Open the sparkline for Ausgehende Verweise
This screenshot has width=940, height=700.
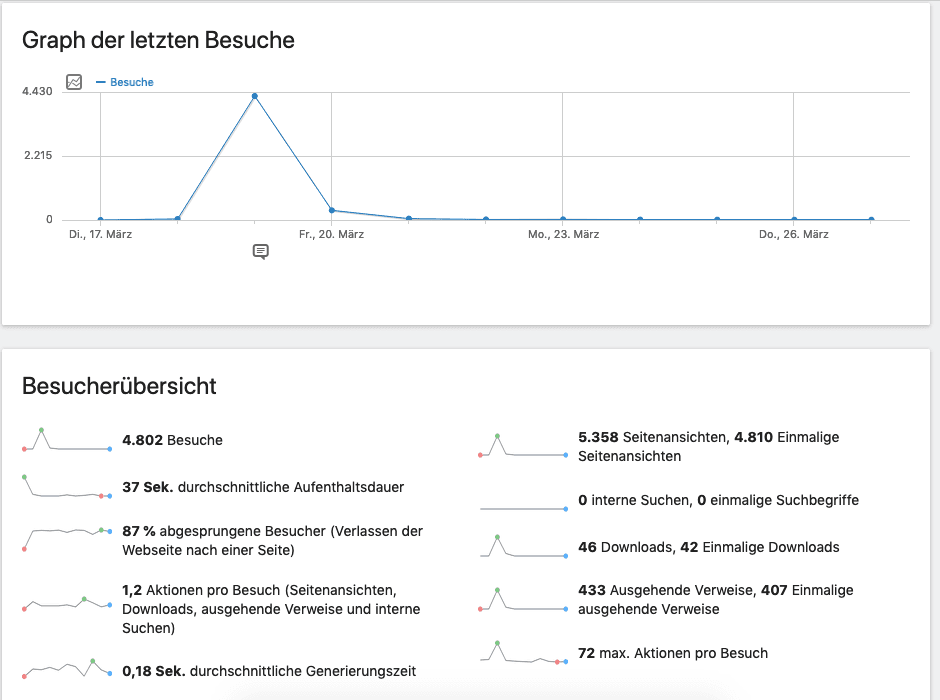[523, 599]
